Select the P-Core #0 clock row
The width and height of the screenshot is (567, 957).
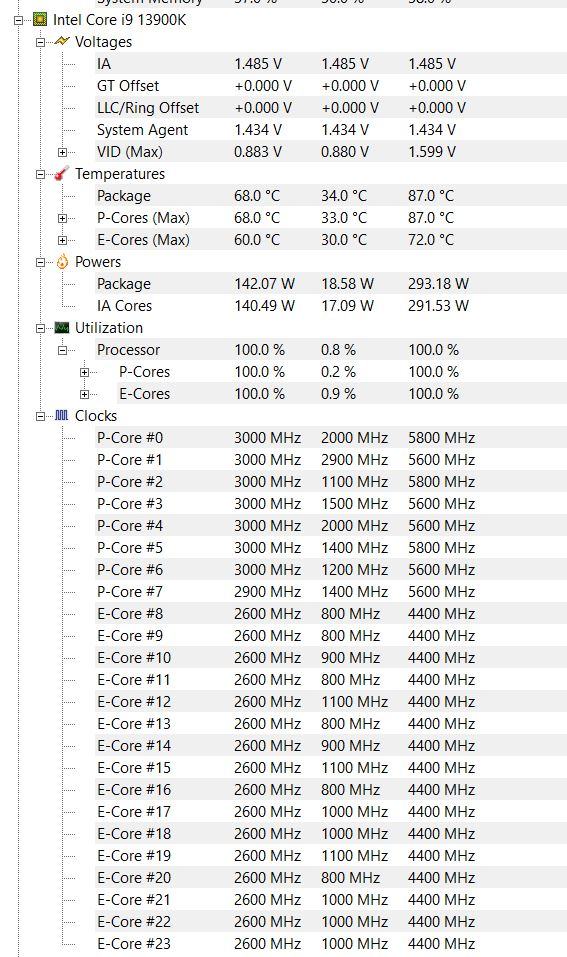click(331, 438)
